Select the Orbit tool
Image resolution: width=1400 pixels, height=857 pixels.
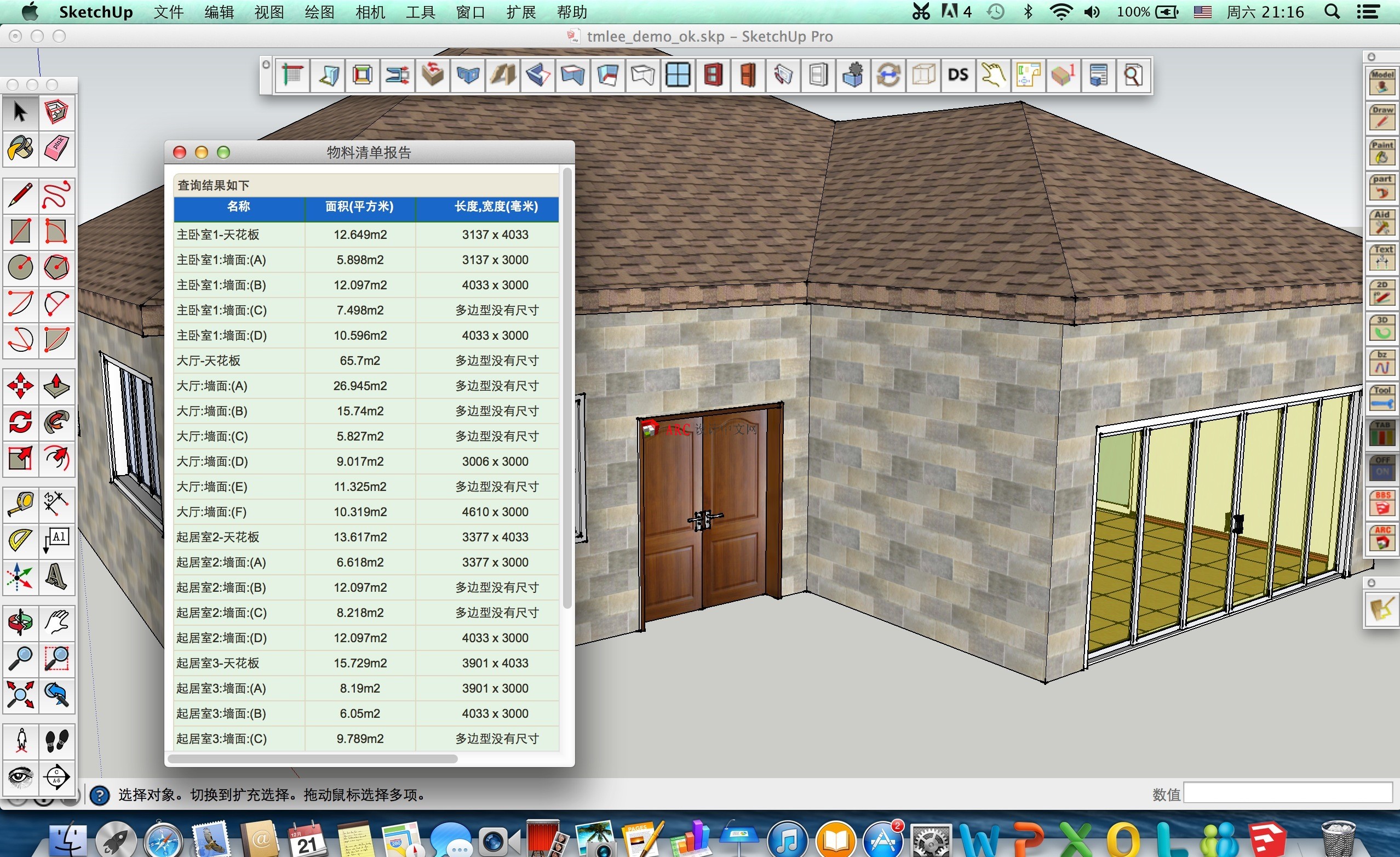click(x=20, y=623)
